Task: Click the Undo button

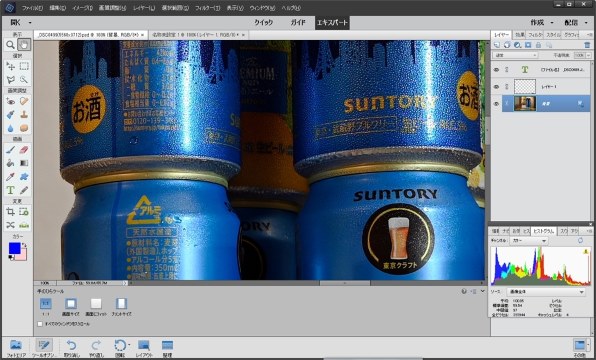Action: pos(71,348)
